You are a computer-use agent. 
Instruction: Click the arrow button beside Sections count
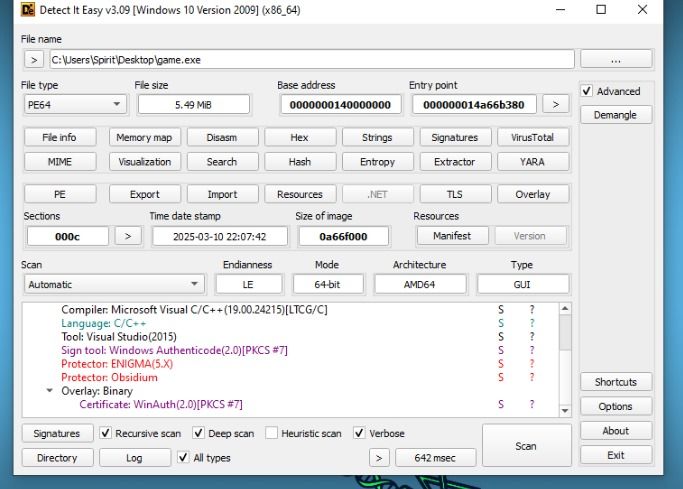(127, 236)
